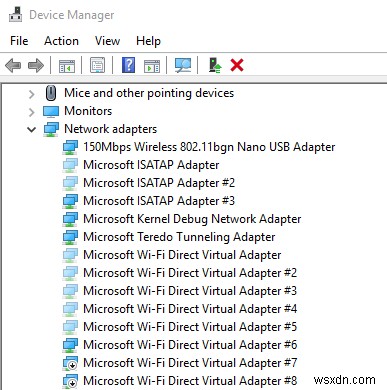Expand Mice and other pointing devices

(x=32, y=94)
